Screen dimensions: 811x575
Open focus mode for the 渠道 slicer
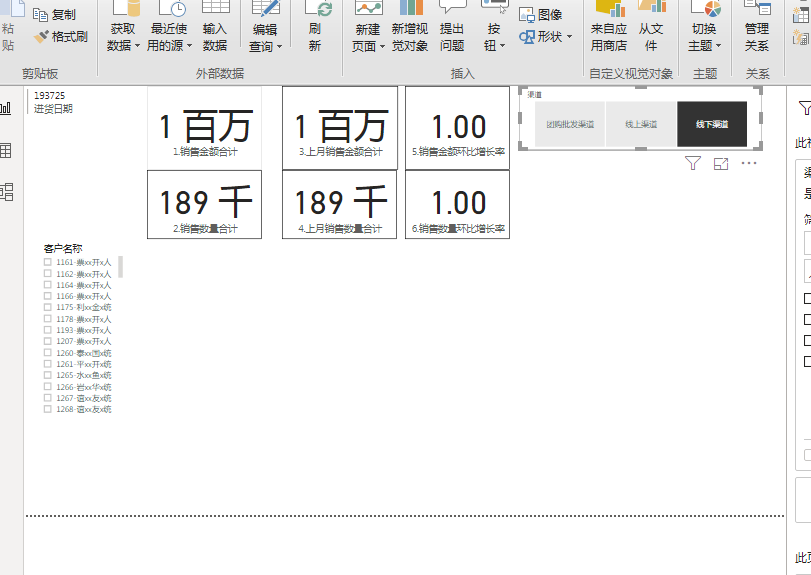tap(720, 164)
